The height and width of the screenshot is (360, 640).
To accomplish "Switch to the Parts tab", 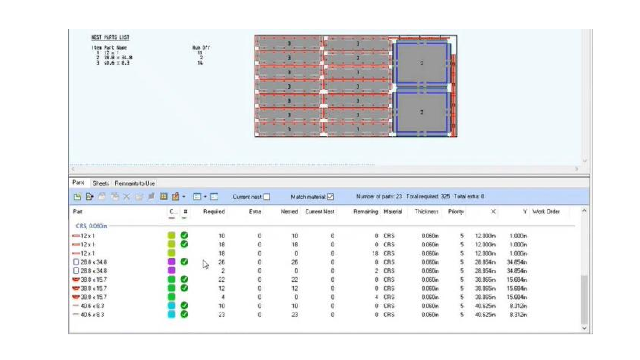I will pyautogui.click(x=78, y=183).
